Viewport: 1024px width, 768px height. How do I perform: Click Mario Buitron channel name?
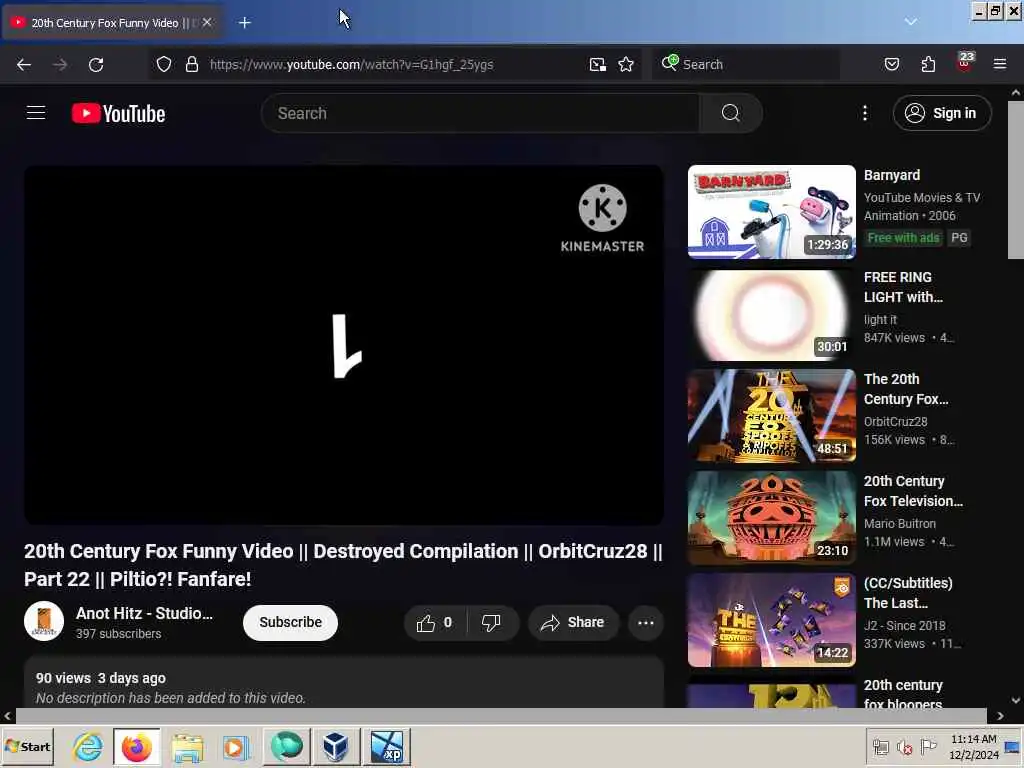point(899,524)
